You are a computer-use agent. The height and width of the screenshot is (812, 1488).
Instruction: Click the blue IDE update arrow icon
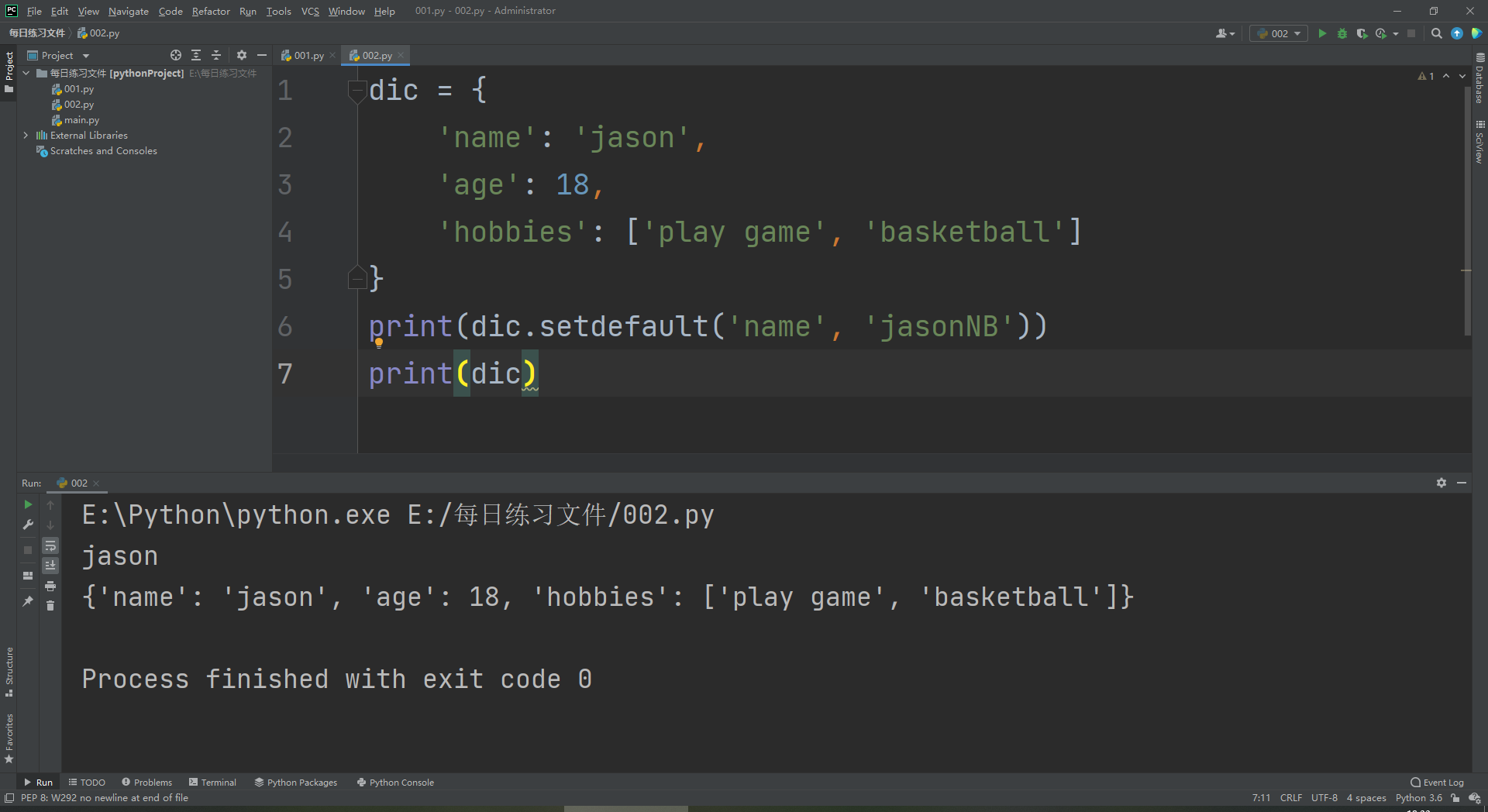coord(1457,33)
